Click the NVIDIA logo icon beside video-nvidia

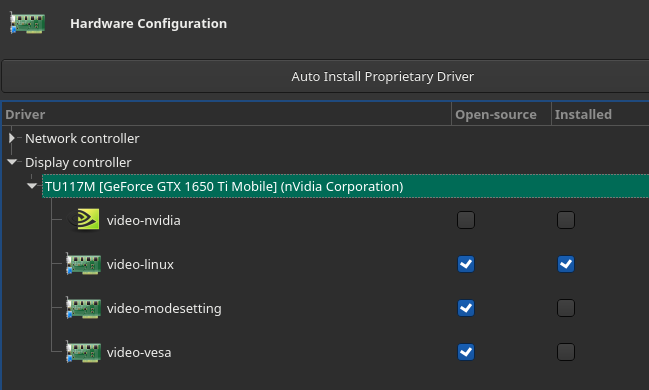point(84,219)
